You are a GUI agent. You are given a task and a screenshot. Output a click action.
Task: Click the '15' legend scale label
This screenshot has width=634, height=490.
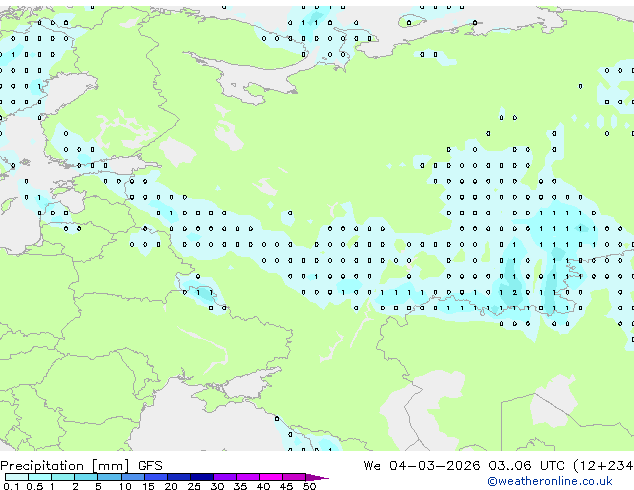[x=148, y=486]
